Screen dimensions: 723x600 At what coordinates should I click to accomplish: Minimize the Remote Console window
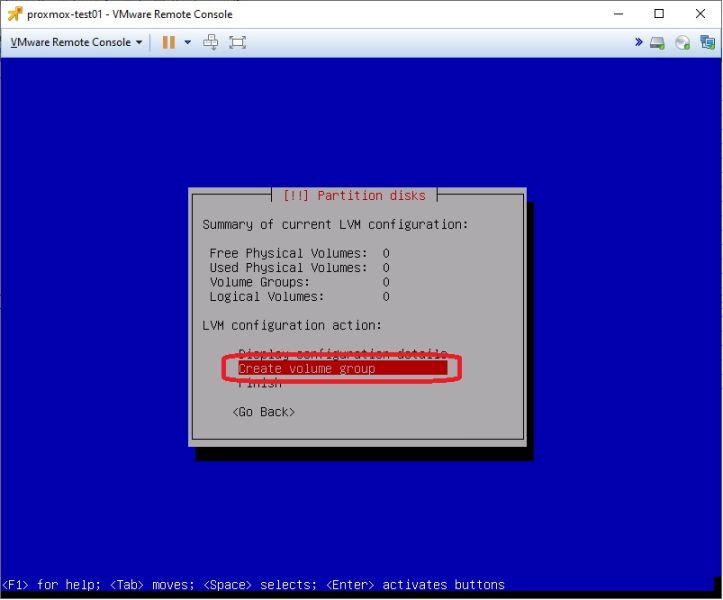click(x=618, y=14)
